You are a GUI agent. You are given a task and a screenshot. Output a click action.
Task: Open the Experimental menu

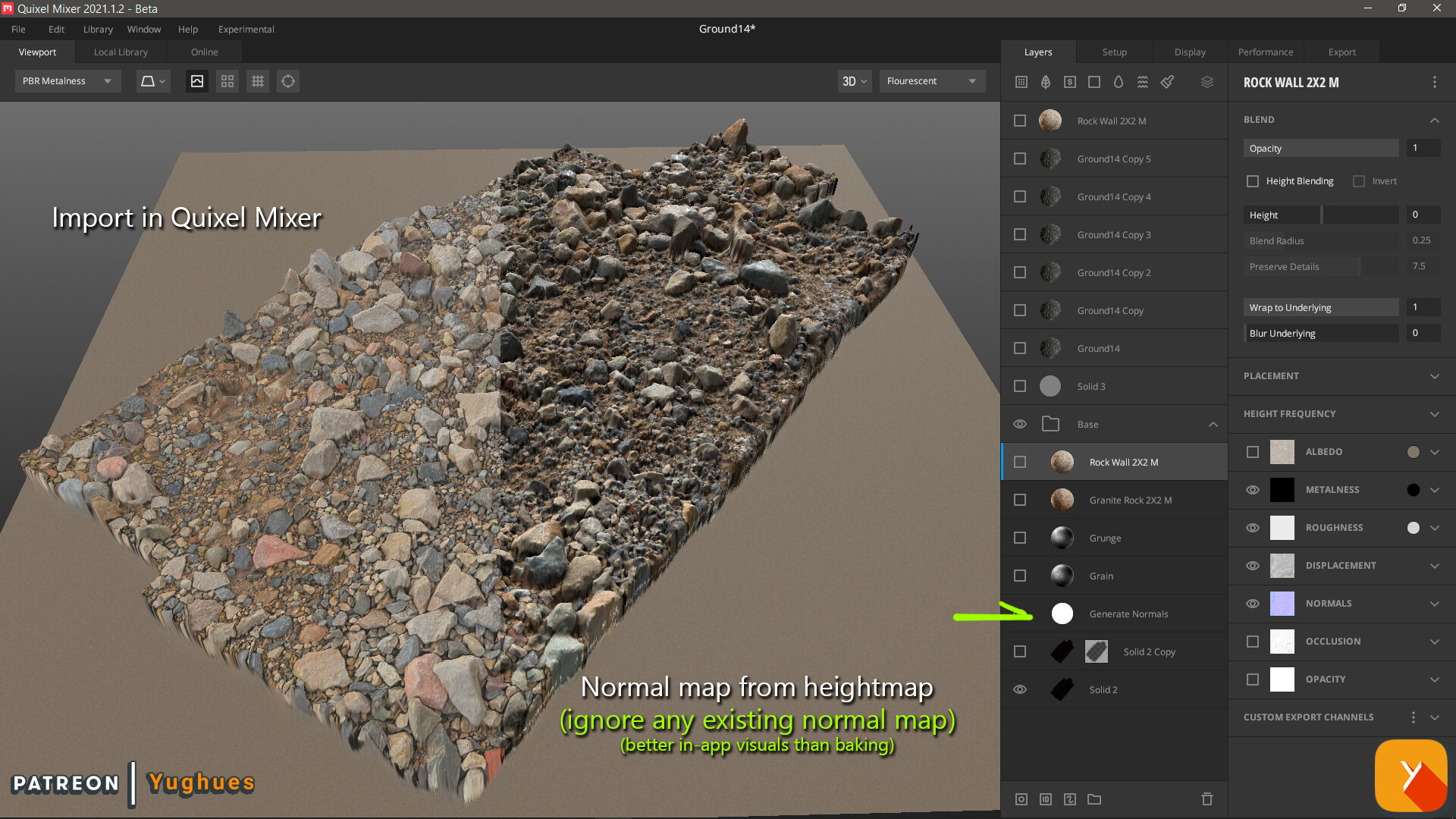[x=246, y=29]
